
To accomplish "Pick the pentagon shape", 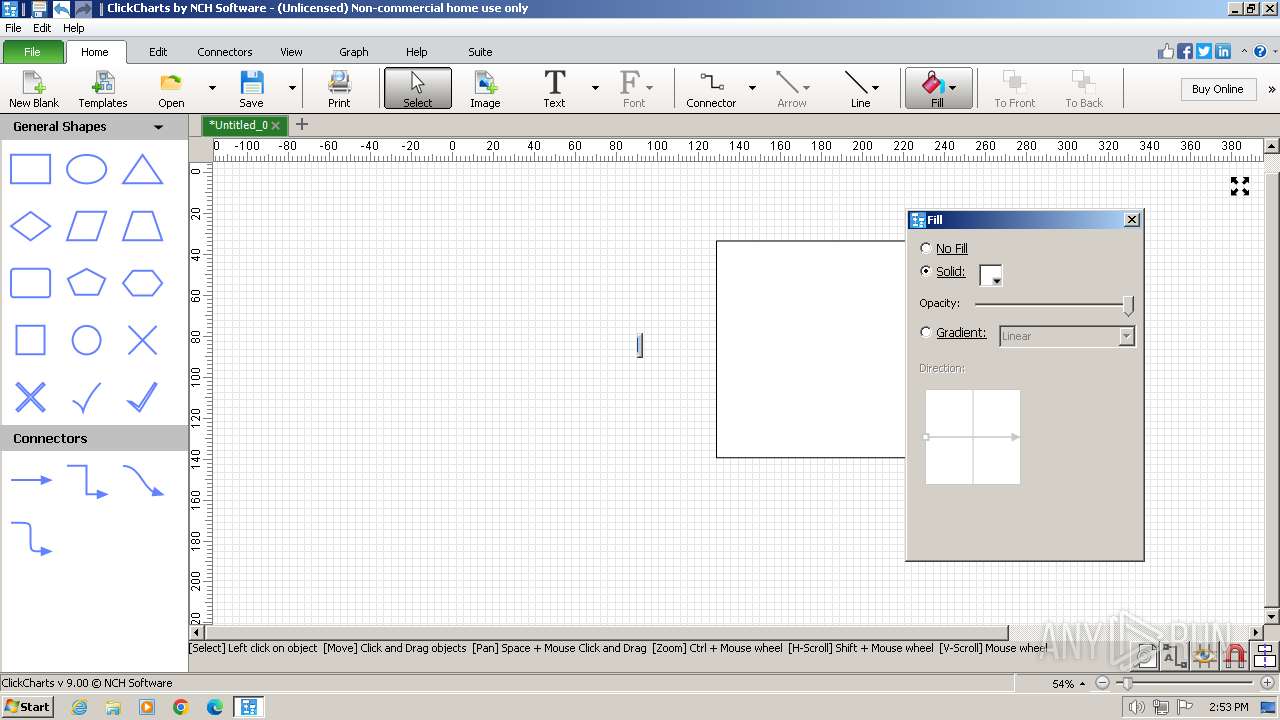I will point(86,283).
